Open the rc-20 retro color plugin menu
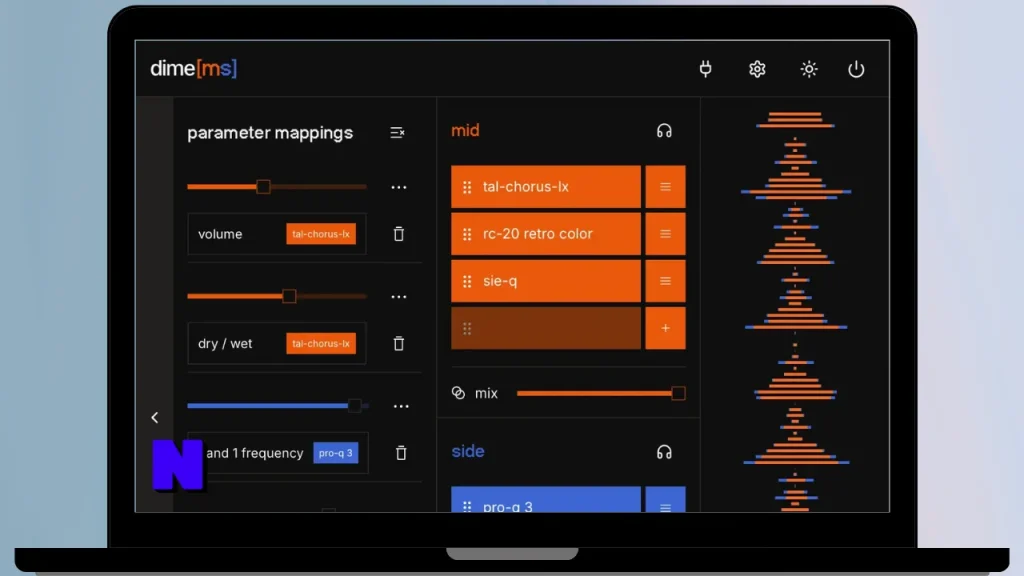 pos(665,234)
